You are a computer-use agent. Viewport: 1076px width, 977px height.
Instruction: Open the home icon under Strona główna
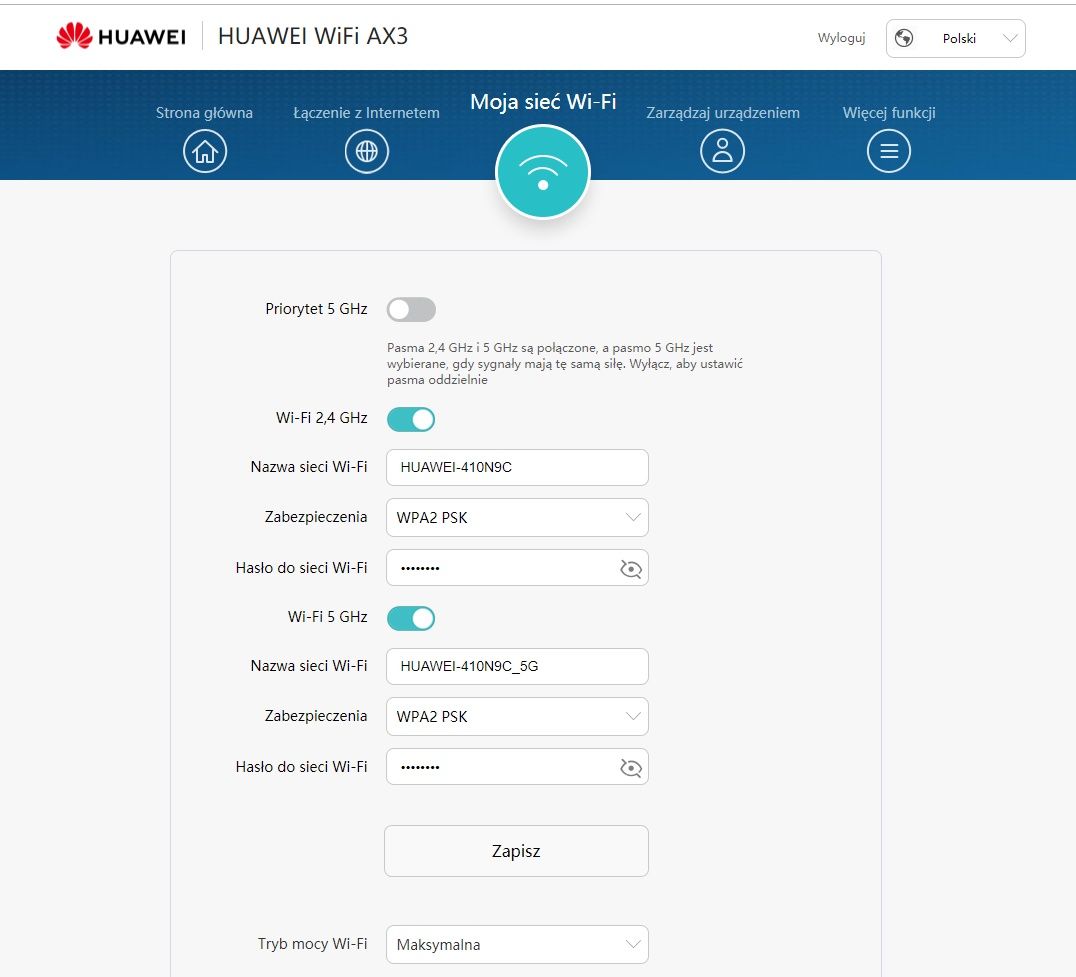point(204,151)
